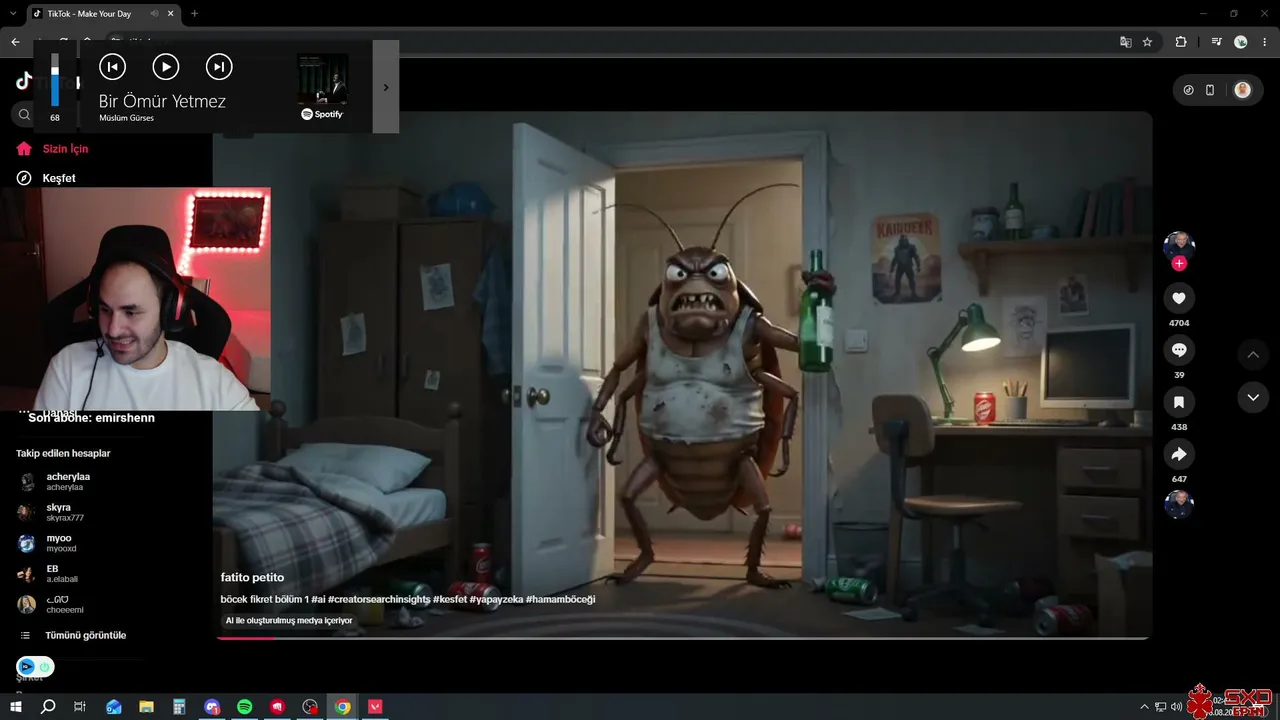Open Valorant from the taskbar
The width and height of the screenshot is (1280, 720).
click(x=376, y=707)
